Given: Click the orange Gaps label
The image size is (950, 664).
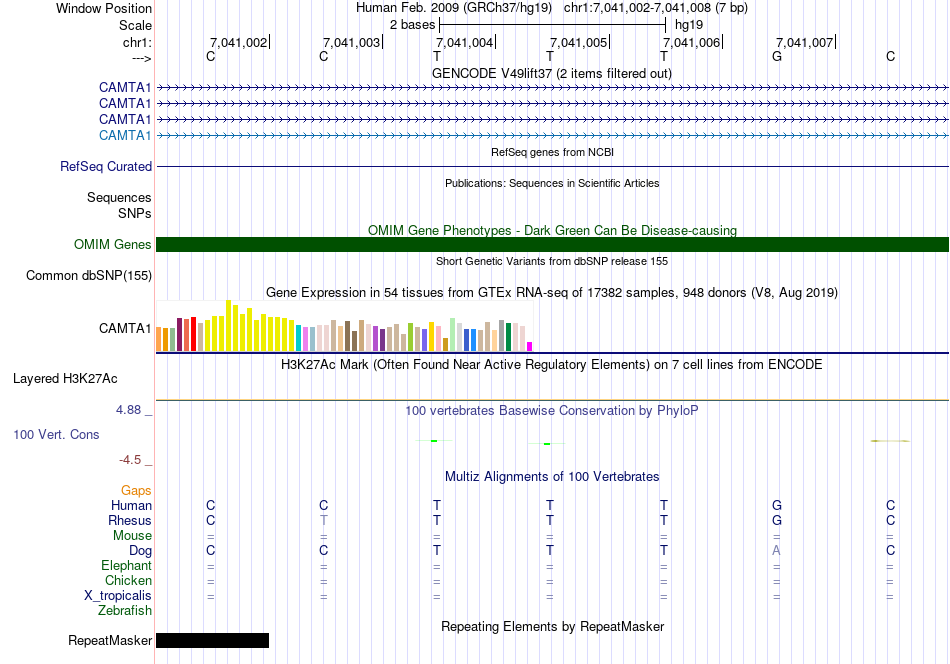Looking at the screenshot, I should 136,490.
